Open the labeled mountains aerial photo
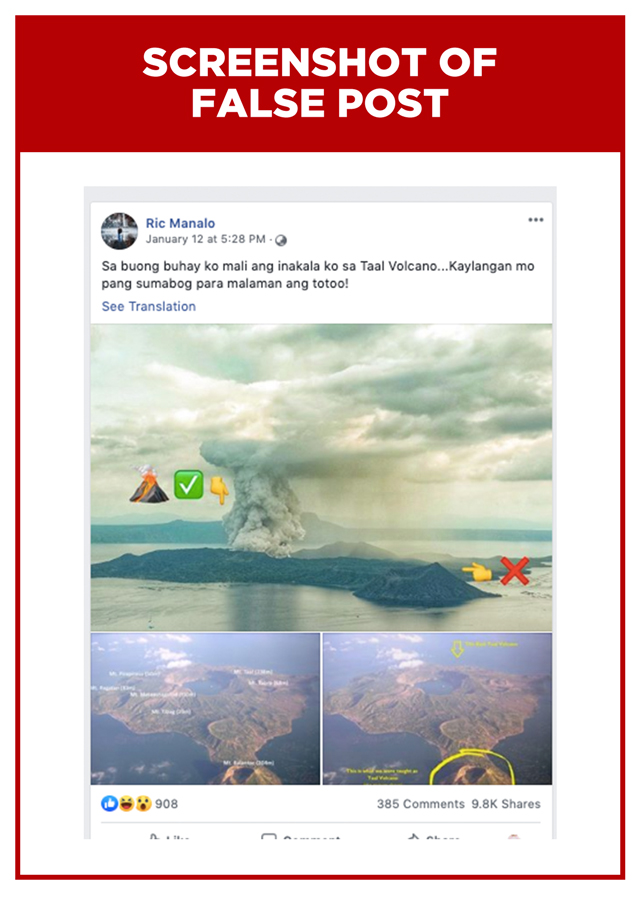This screenshot has width=640, height=901. click(x=205, y=709)
